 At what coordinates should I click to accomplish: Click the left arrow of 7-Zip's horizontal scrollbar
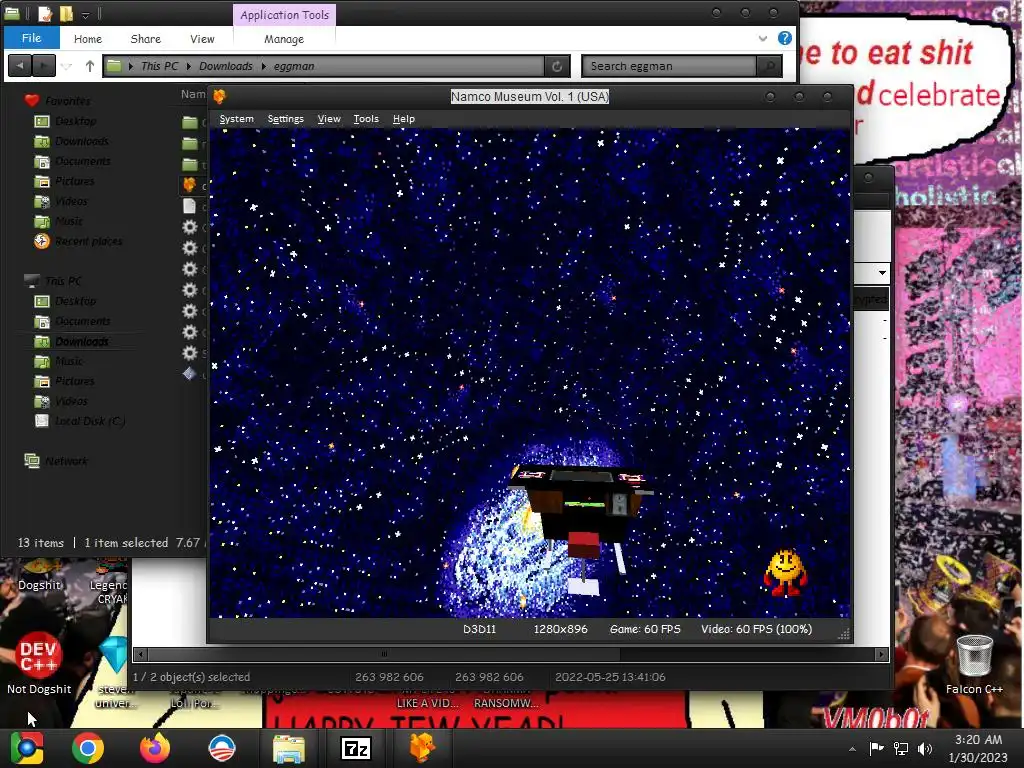coord(141,654)
